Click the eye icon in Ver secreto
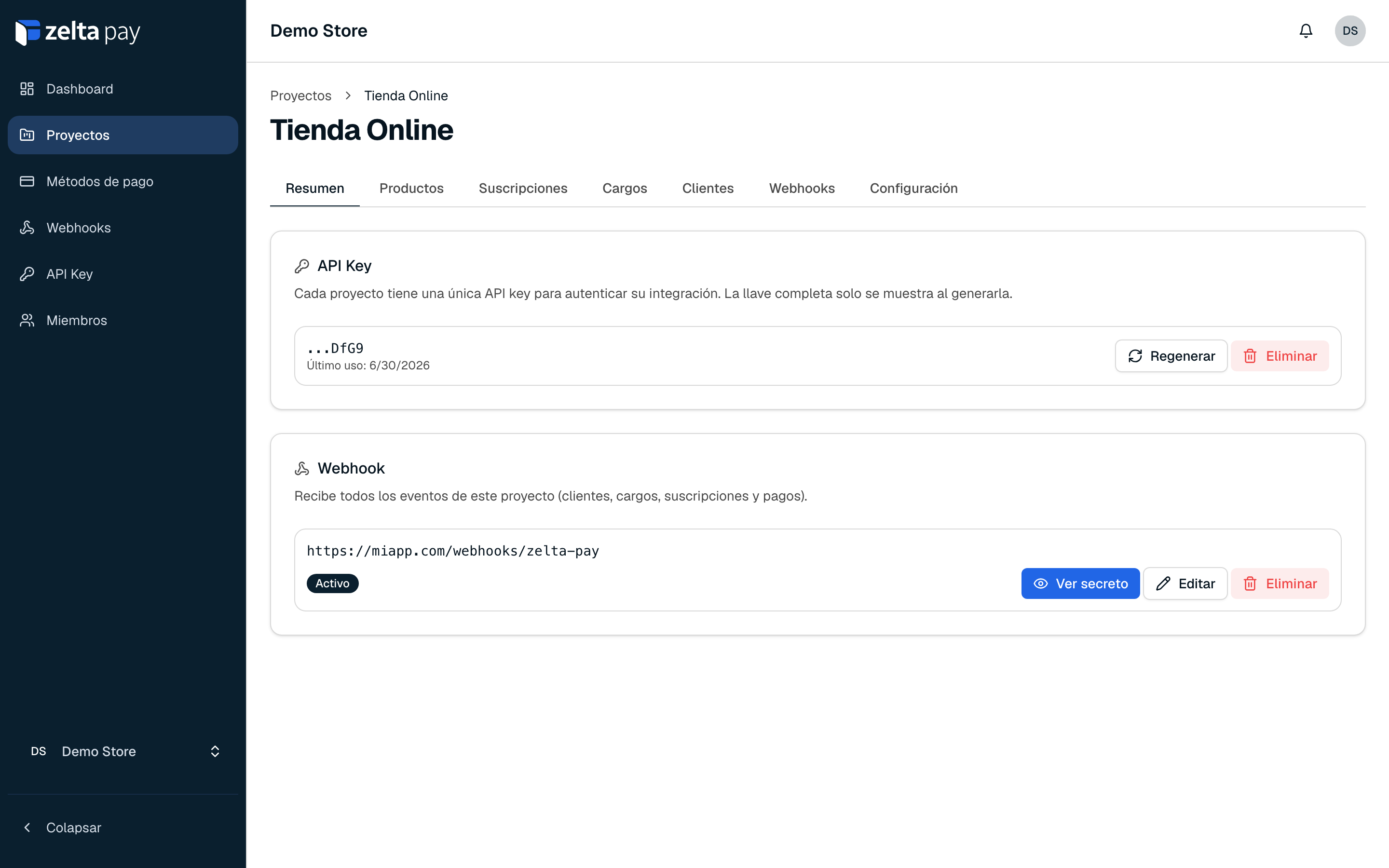The height and width of the screenshot is (868, 1389). (1041, 584)
